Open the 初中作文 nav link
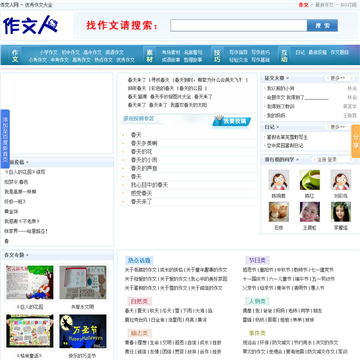 pyautogui.click(x=70, y=52)
